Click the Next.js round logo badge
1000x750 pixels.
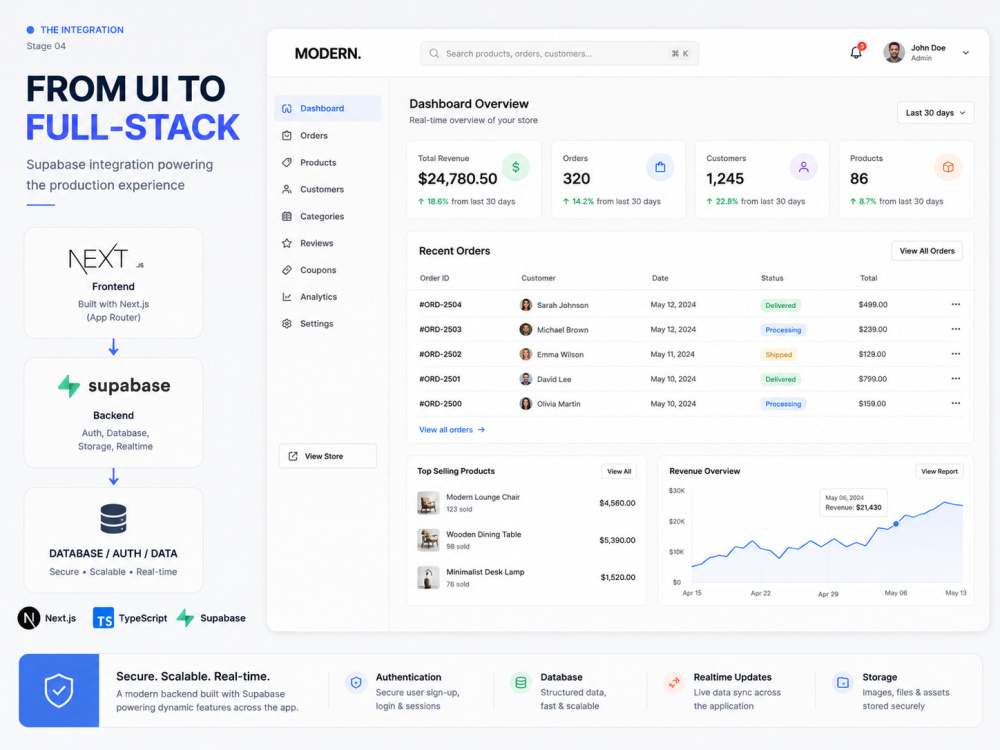(29, 618)
